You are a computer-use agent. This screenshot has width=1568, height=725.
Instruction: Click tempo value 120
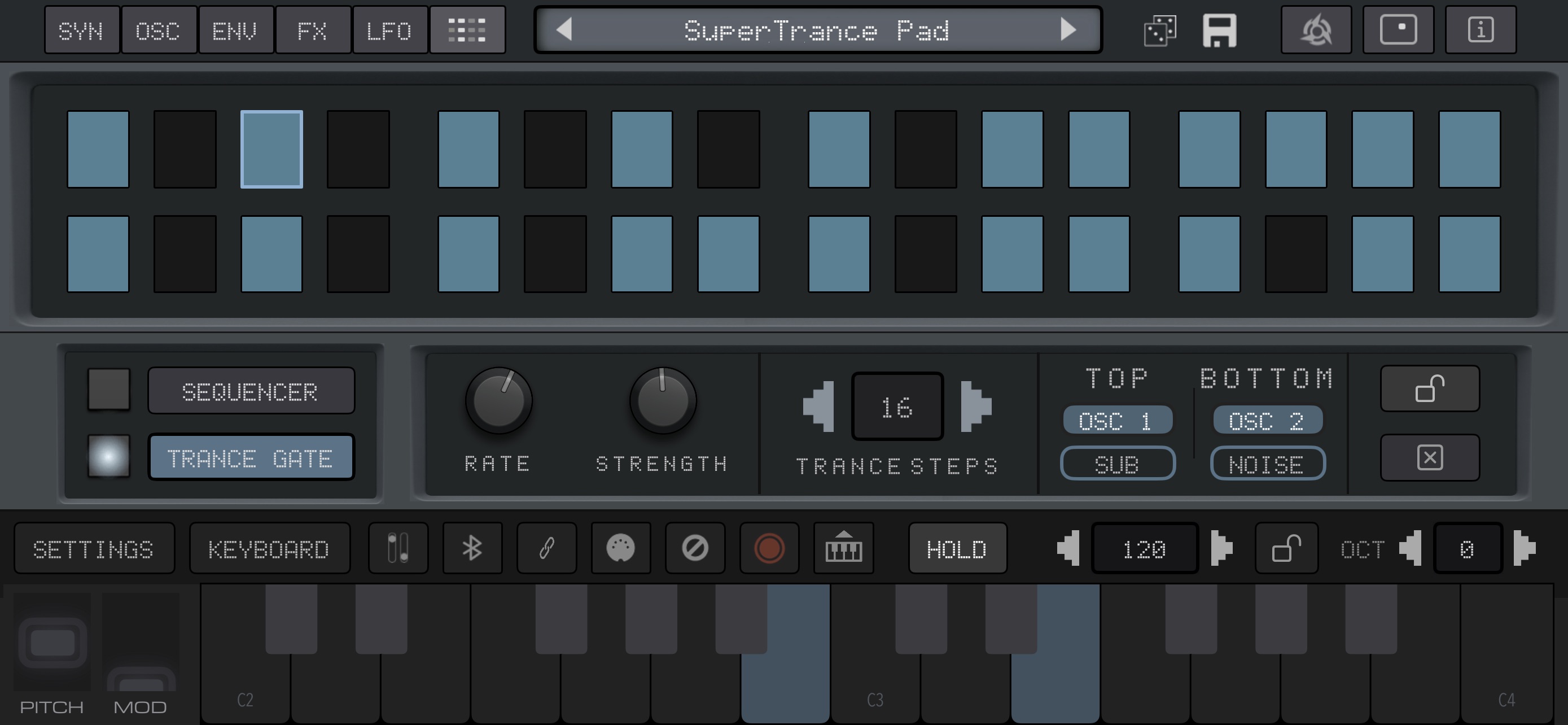(1144, 548)
